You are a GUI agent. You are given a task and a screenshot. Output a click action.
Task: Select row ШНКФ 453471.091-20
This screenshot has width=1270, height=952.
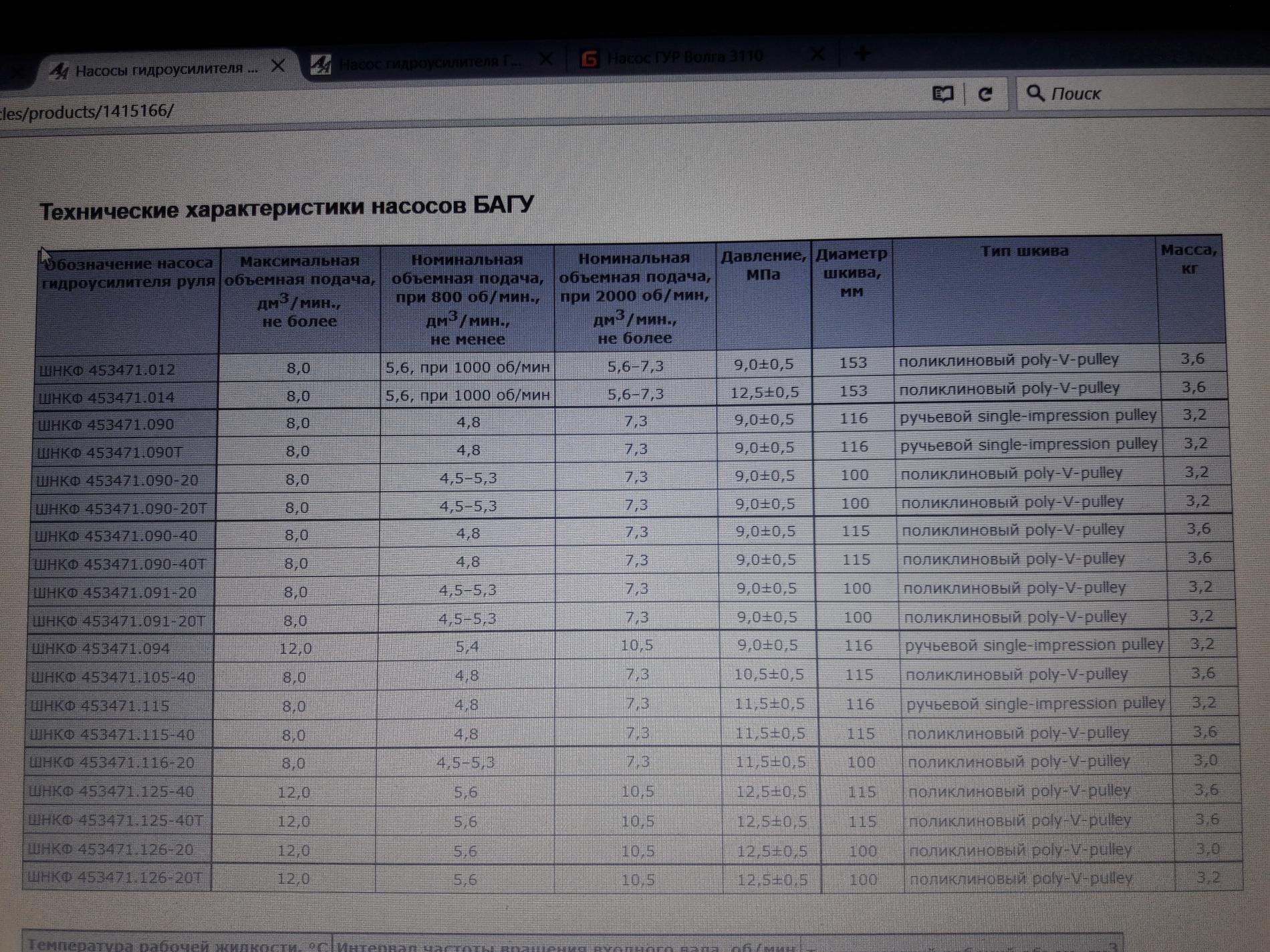coord(632,591)
